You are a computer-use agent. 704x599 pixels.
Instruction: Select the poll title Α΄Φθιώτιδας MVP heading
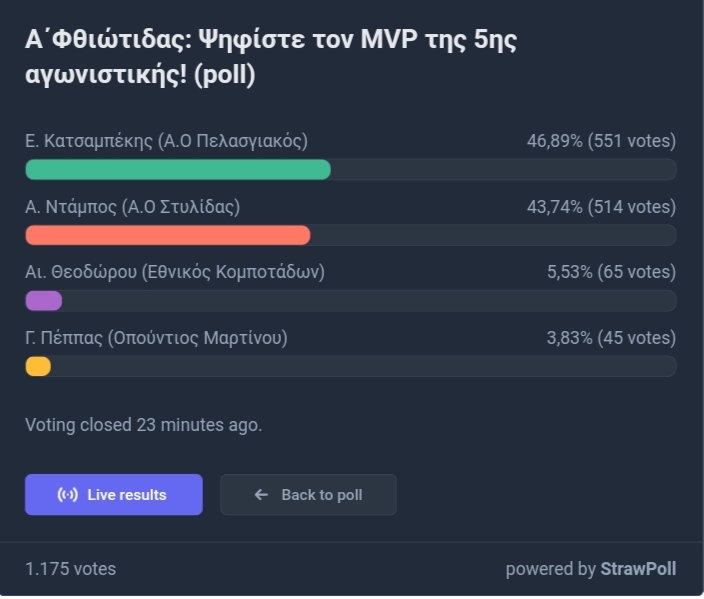pyautogui.click(x=271, y=57)
